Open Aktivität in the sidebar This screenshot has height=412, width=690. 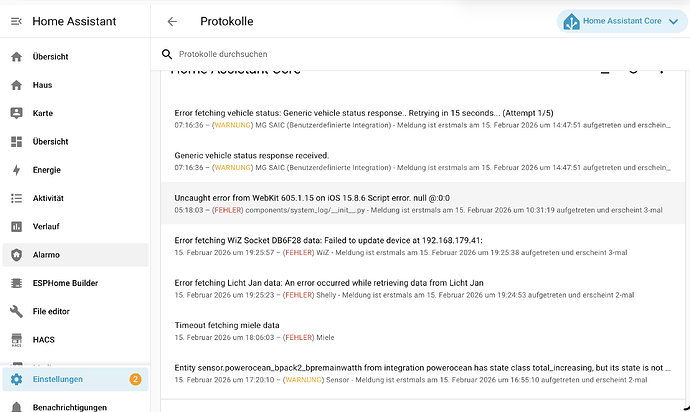pos(75,198)
